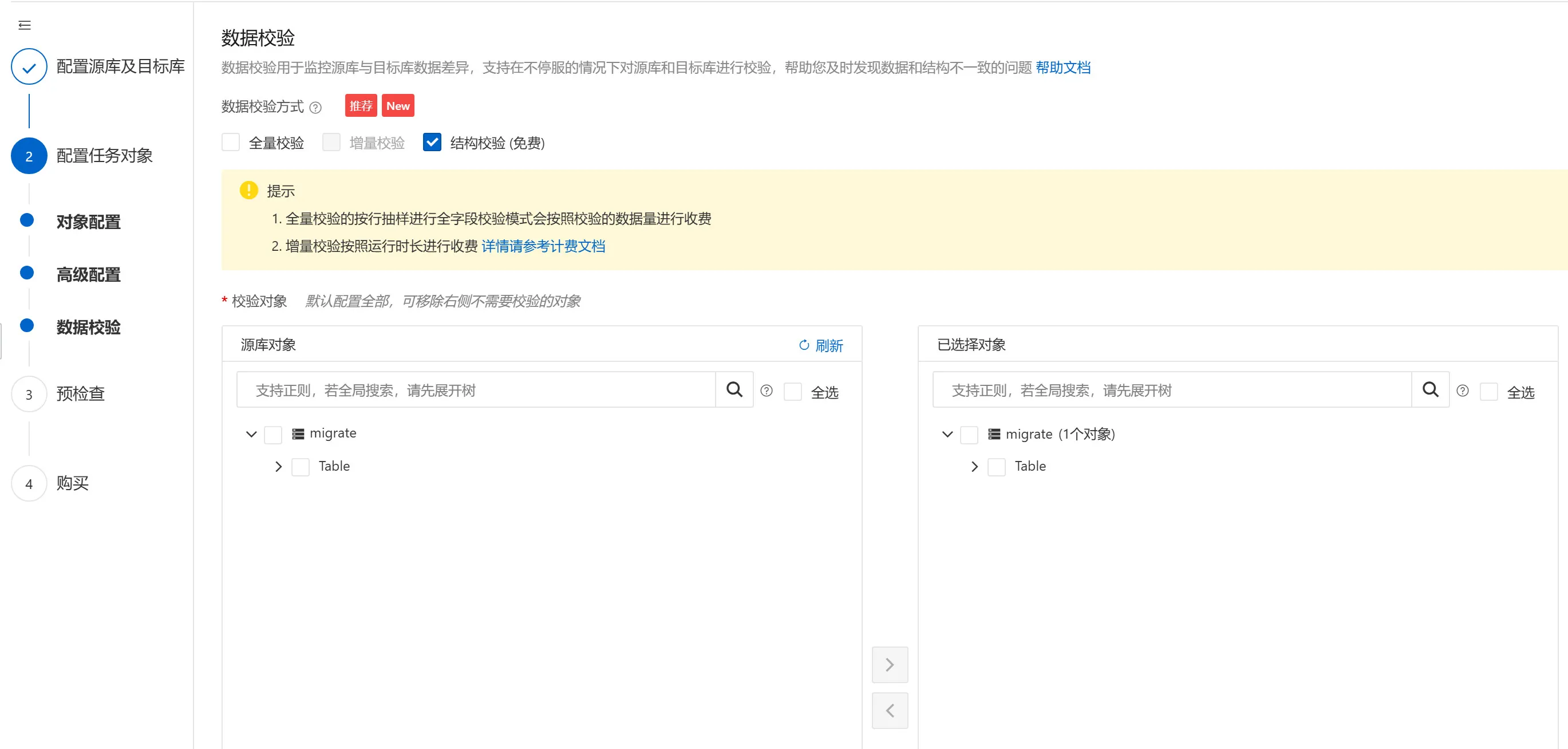Viewport: 1568px width, 749px height.
Task: Click the Table label in 已选择对象
Action: coord(1030,467)
